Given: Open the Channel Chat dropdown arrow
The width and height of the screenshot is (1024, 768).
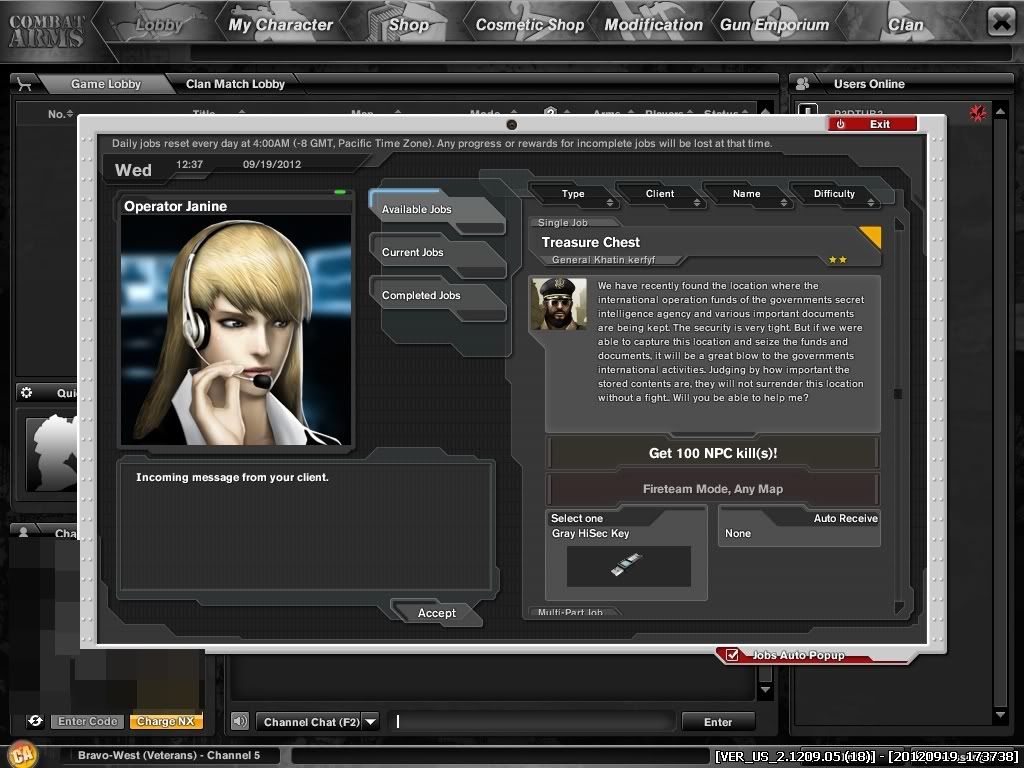Looking at the screenshot, I should (x=370, y=721).
